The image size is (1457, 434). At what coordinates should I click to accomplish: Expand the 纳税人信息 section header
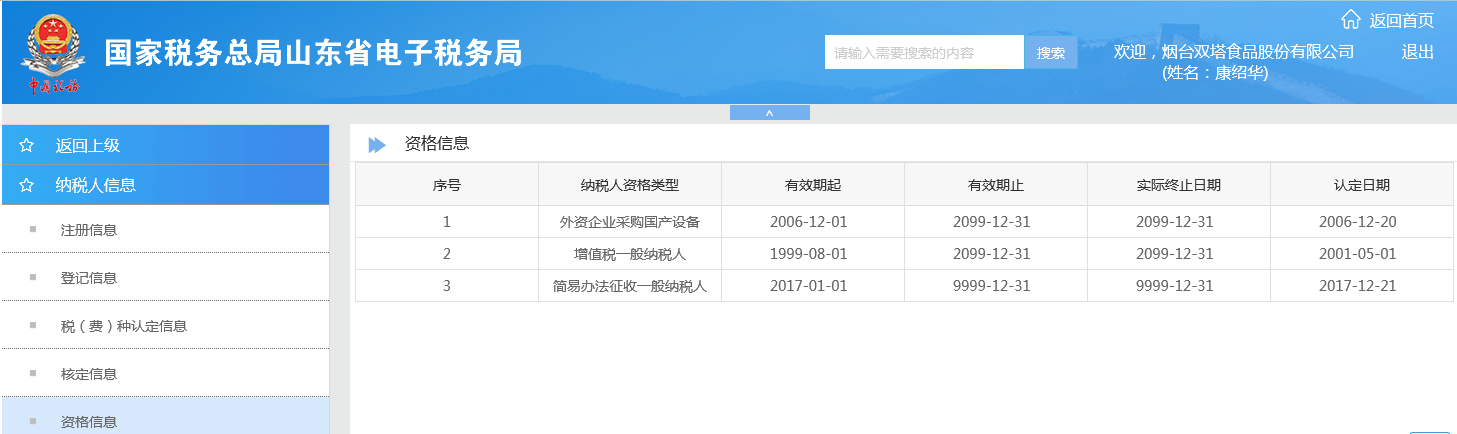(x=96, y=185)
